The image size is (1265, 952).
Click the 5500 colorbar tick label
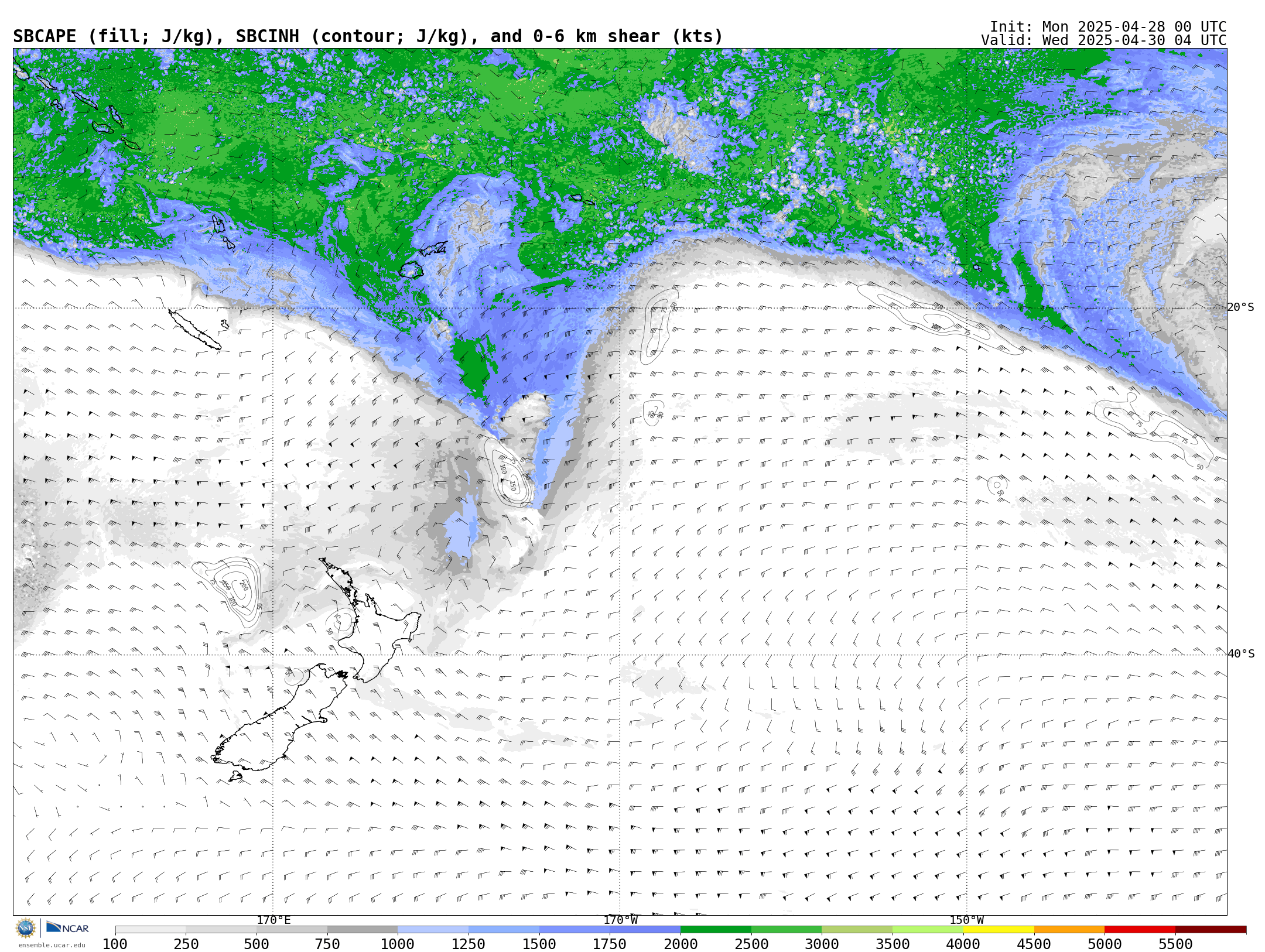pyautogui.click(x=1175, y=944)
